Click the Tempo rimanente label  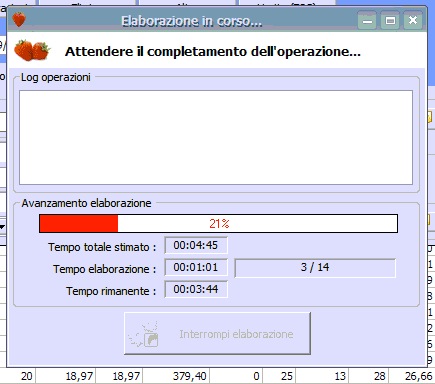click(x=111, y=291)
